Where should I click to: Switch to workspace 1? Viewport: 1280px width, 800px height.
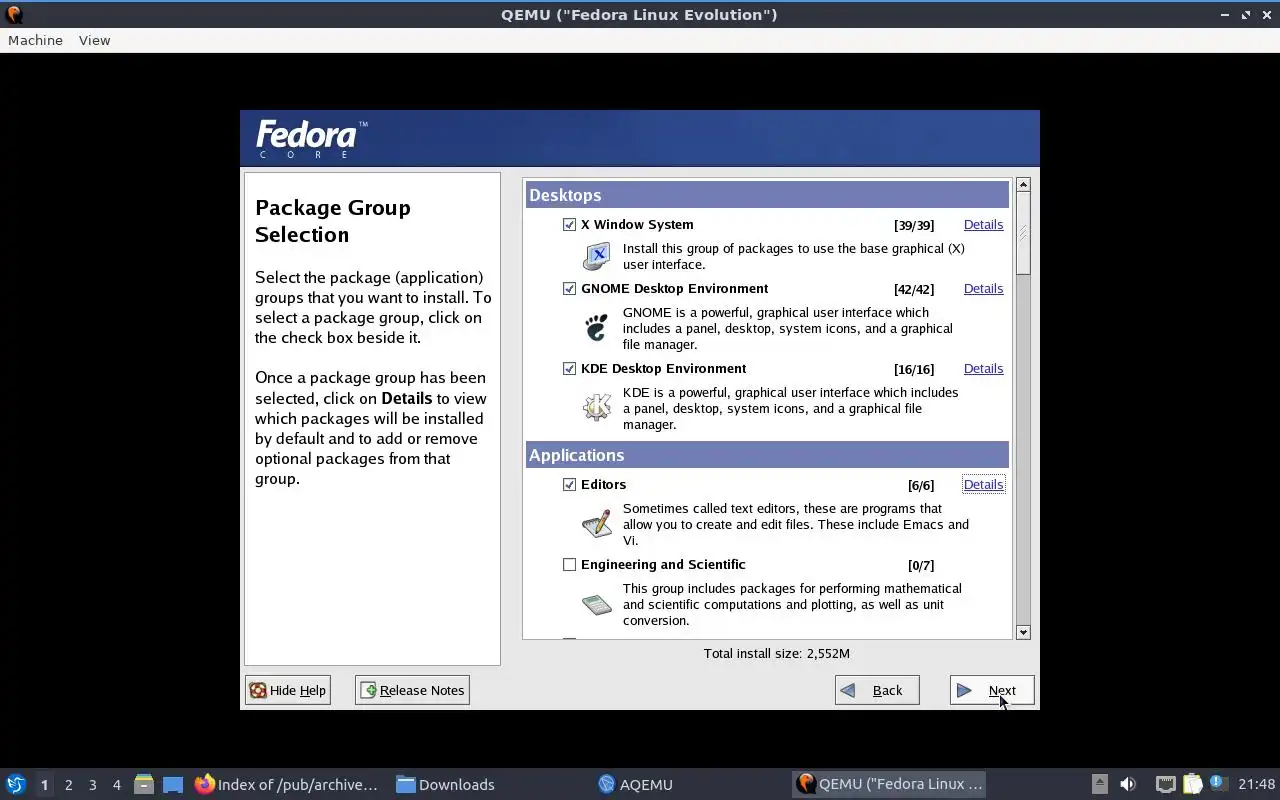pyautogui.click(x=44, y=784)
